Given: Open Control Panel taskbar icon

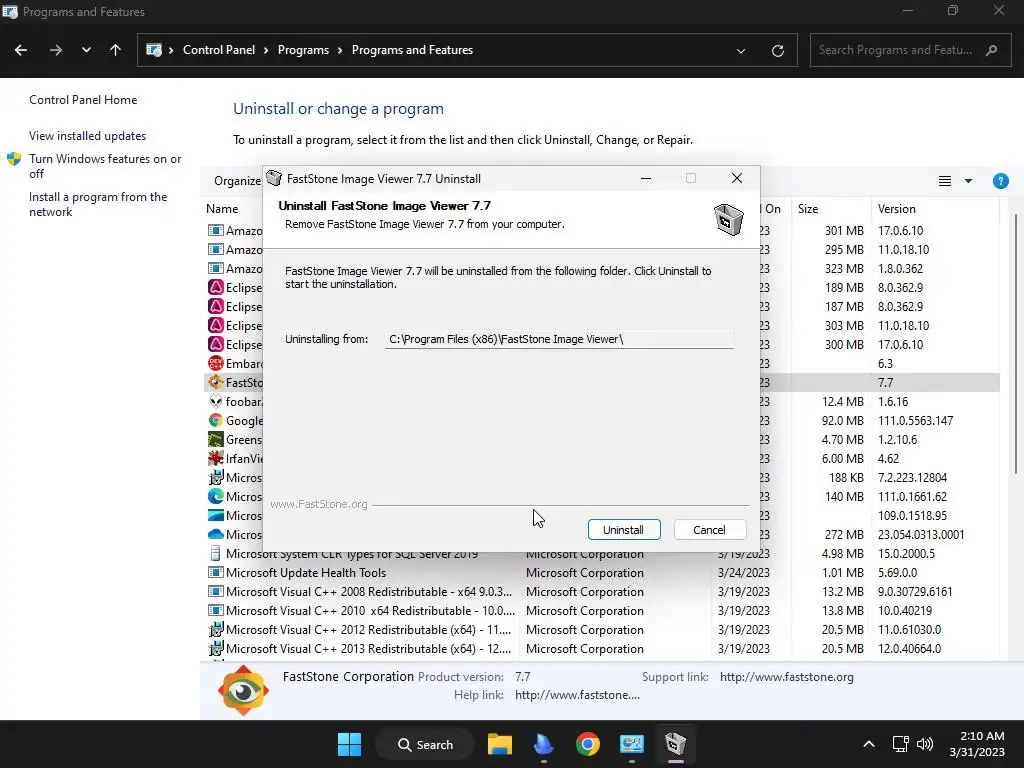Looking at the screenshot, I should (x=632, y=744).
